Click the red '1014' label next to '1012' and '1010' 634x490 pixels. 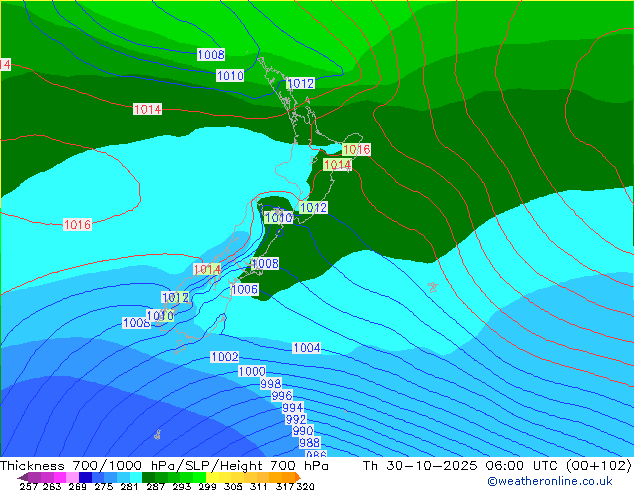coord(207,270)
